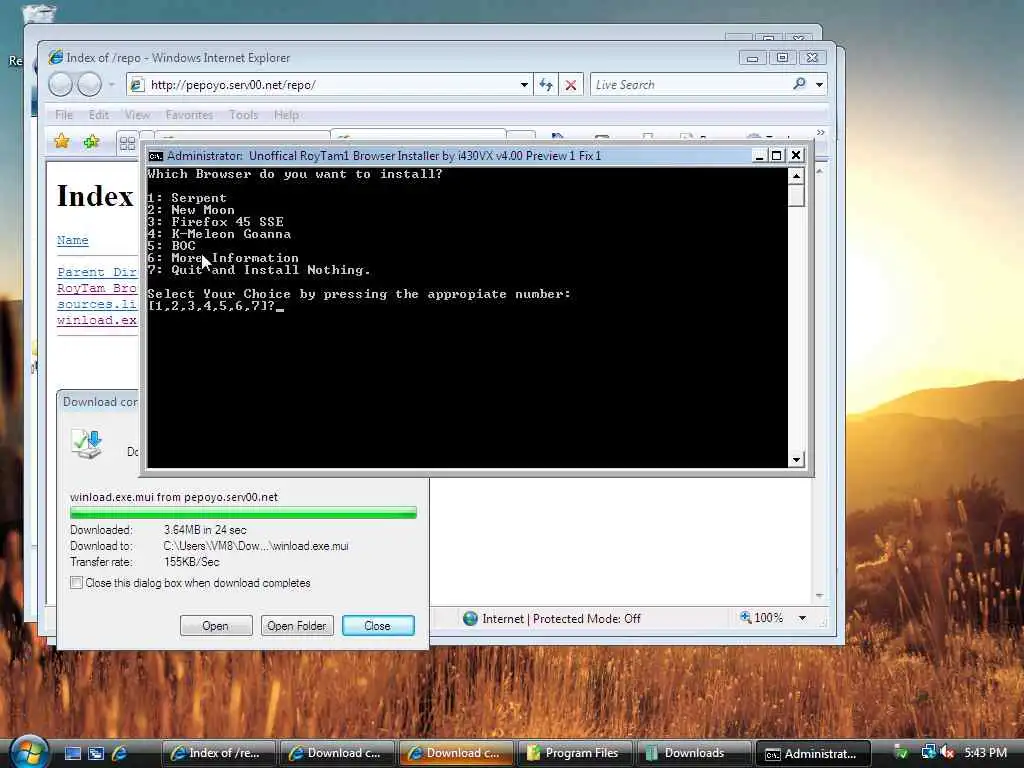The height and width of the screenshot is (768, 1024).
Task: Click command prompt title bar icon
Action: click(155, 156)
